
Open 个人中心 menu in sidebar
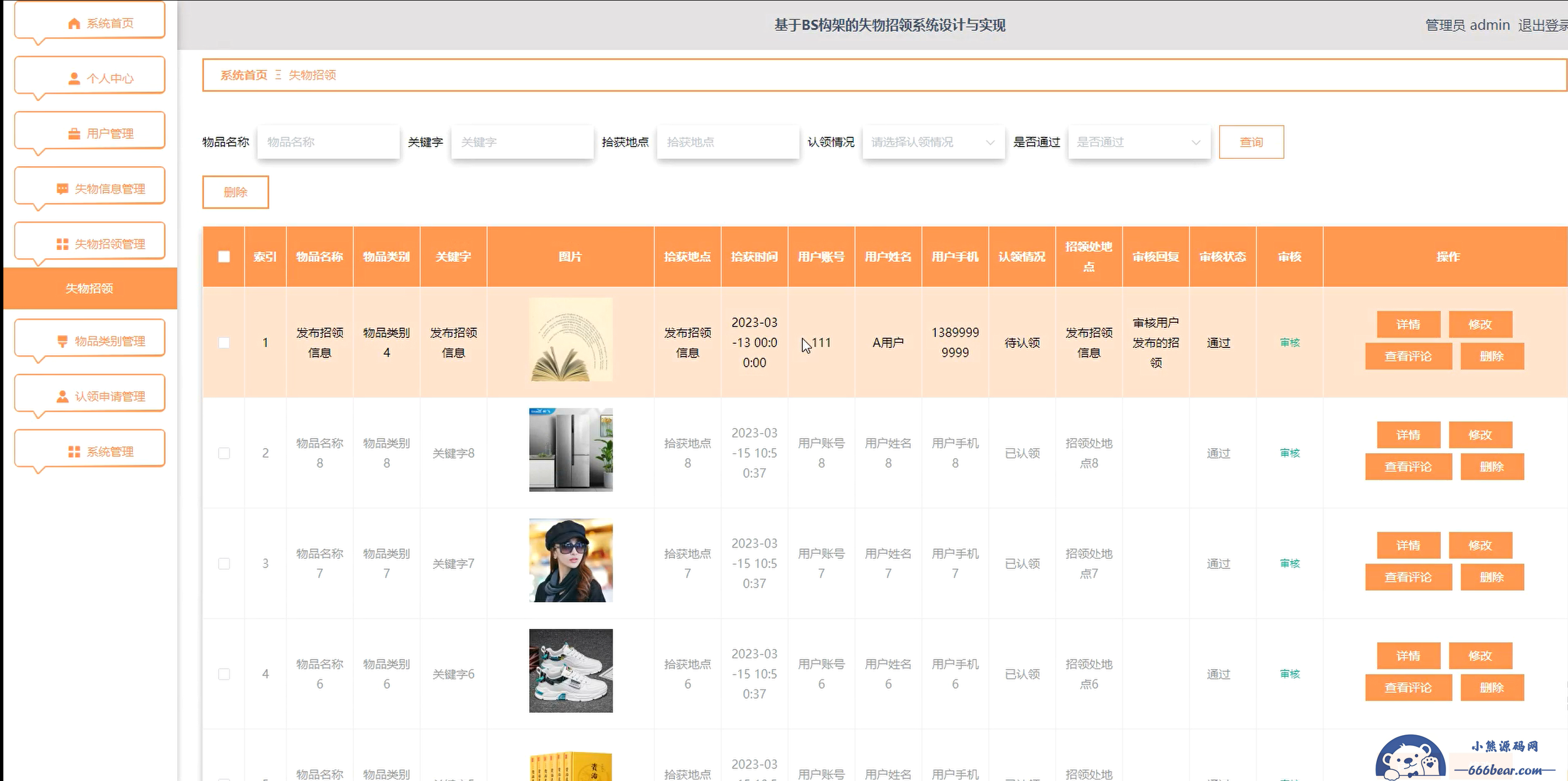pos(89,76)
